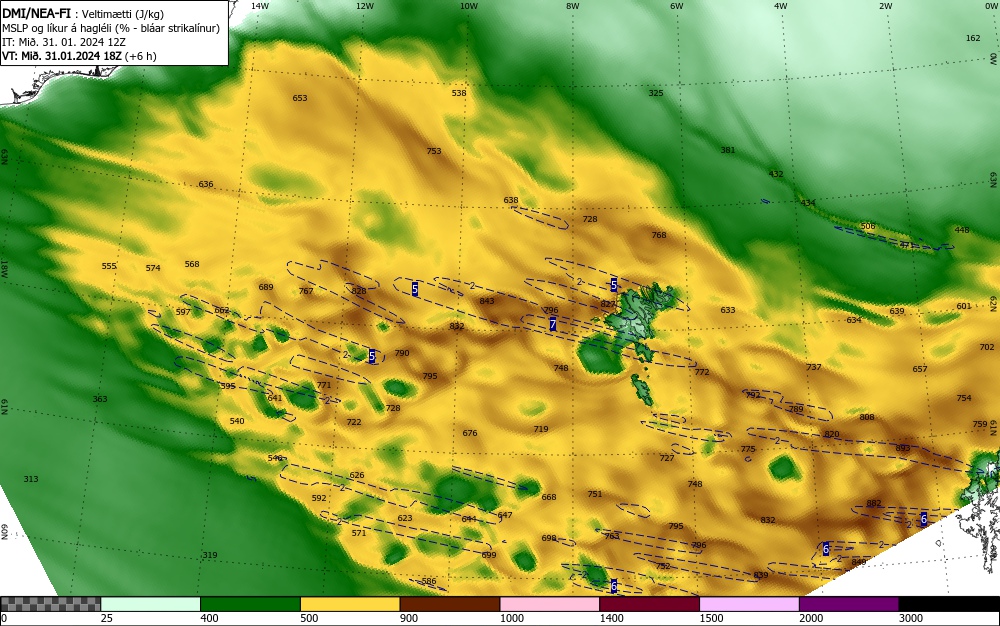The image size is (1000, 626).
Task: Select the CAPE value 719
Action: 541,429
